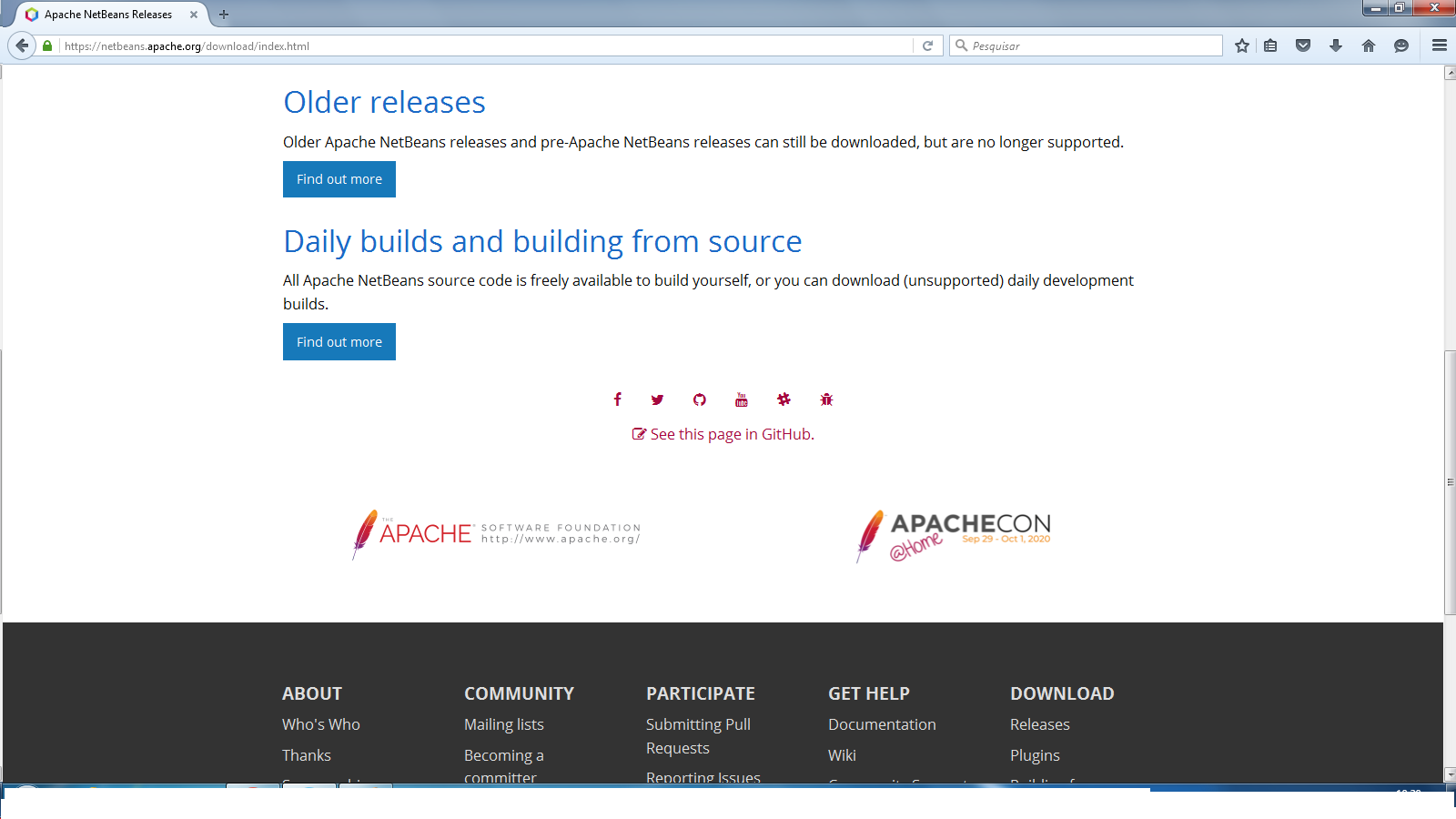Image resolution: width=1456 pixels, height=819 pixels.
Task: Open the Twitter social icon
Action: pyautogui.click(x=657, y=399)
